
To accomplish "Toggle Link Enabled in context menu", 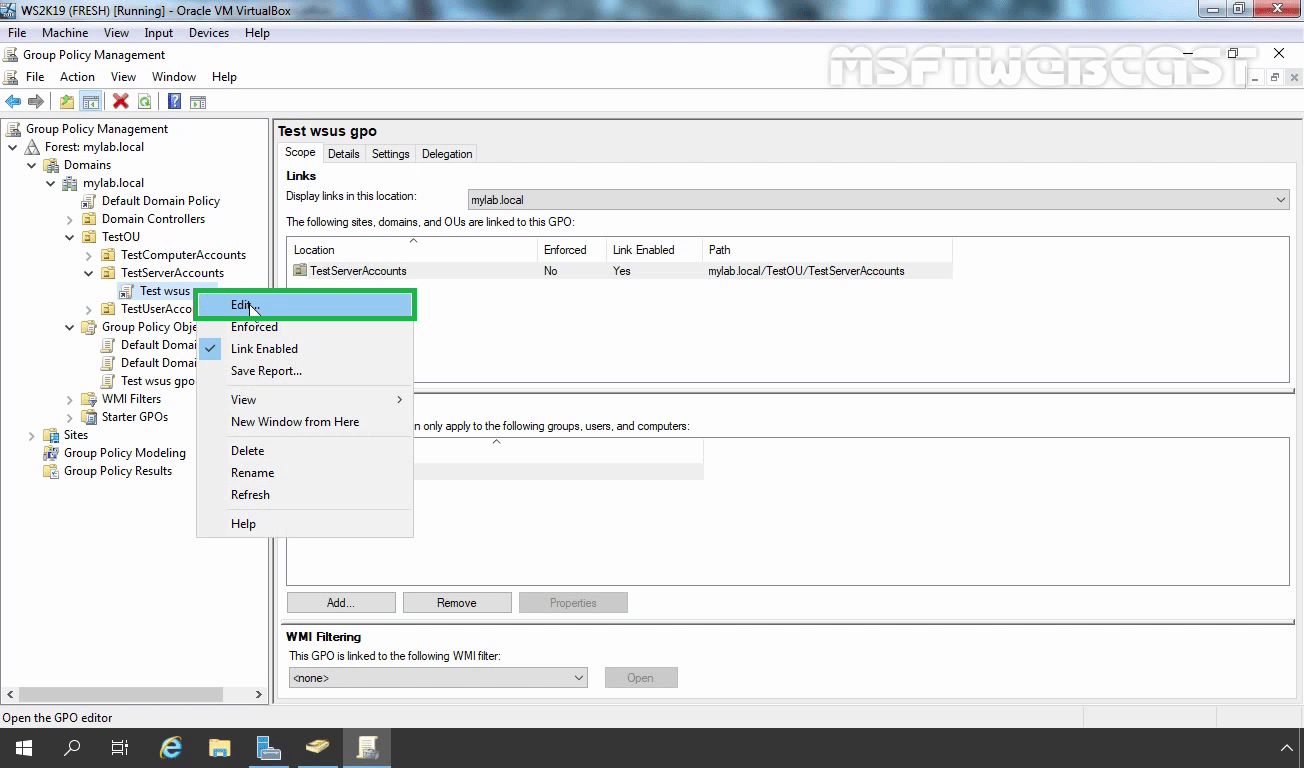I will click(x=264, y=349).
